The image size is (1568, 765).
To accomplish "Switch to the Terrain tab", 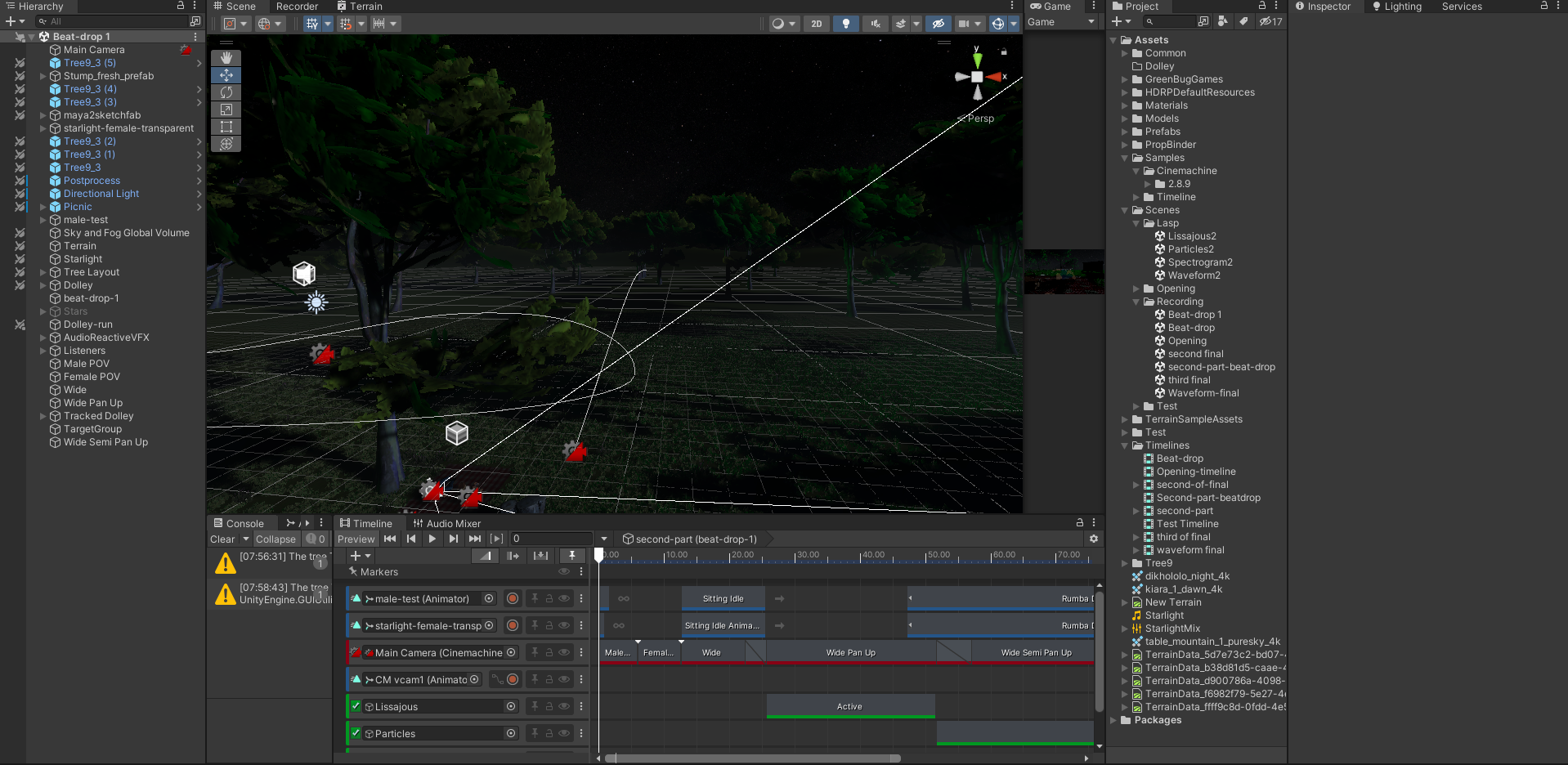I will [360, 7].
